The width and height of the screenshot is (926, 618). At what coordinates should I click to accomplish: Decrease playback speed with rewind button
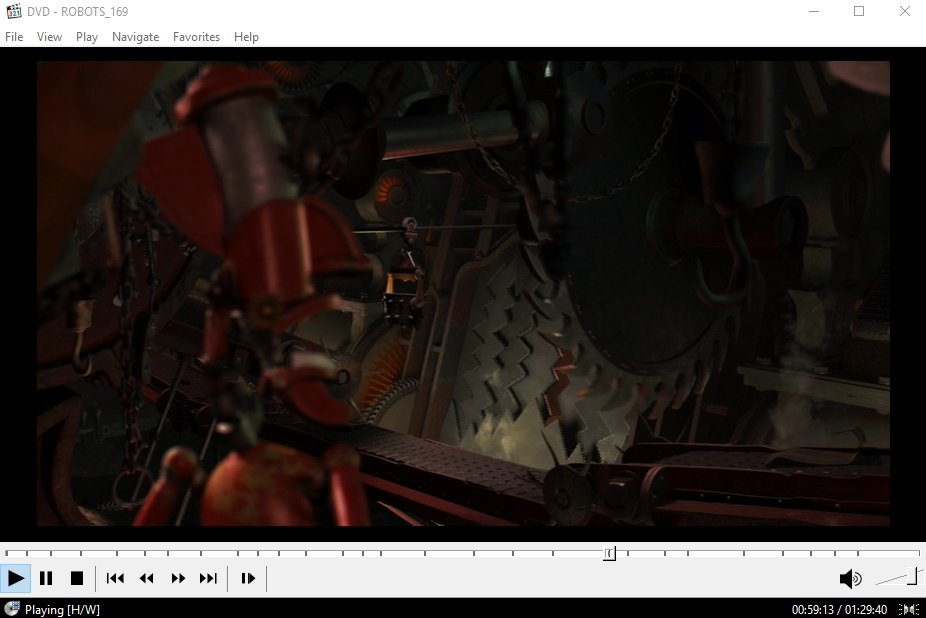(x=146, y=578)
